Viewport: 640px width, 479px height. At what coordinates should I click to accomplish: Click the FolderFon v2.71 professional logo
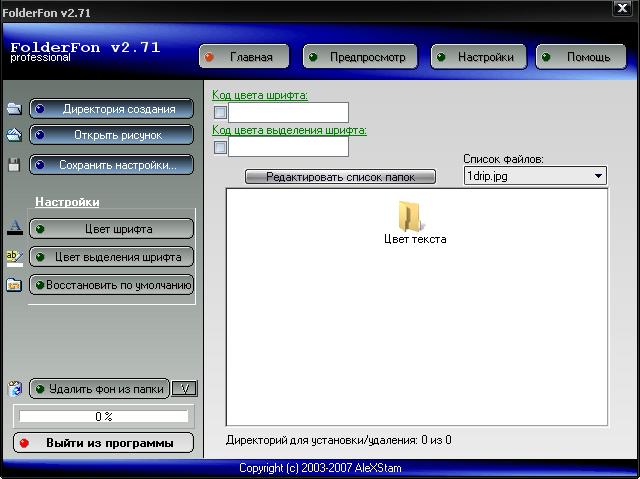pos(85,51)
